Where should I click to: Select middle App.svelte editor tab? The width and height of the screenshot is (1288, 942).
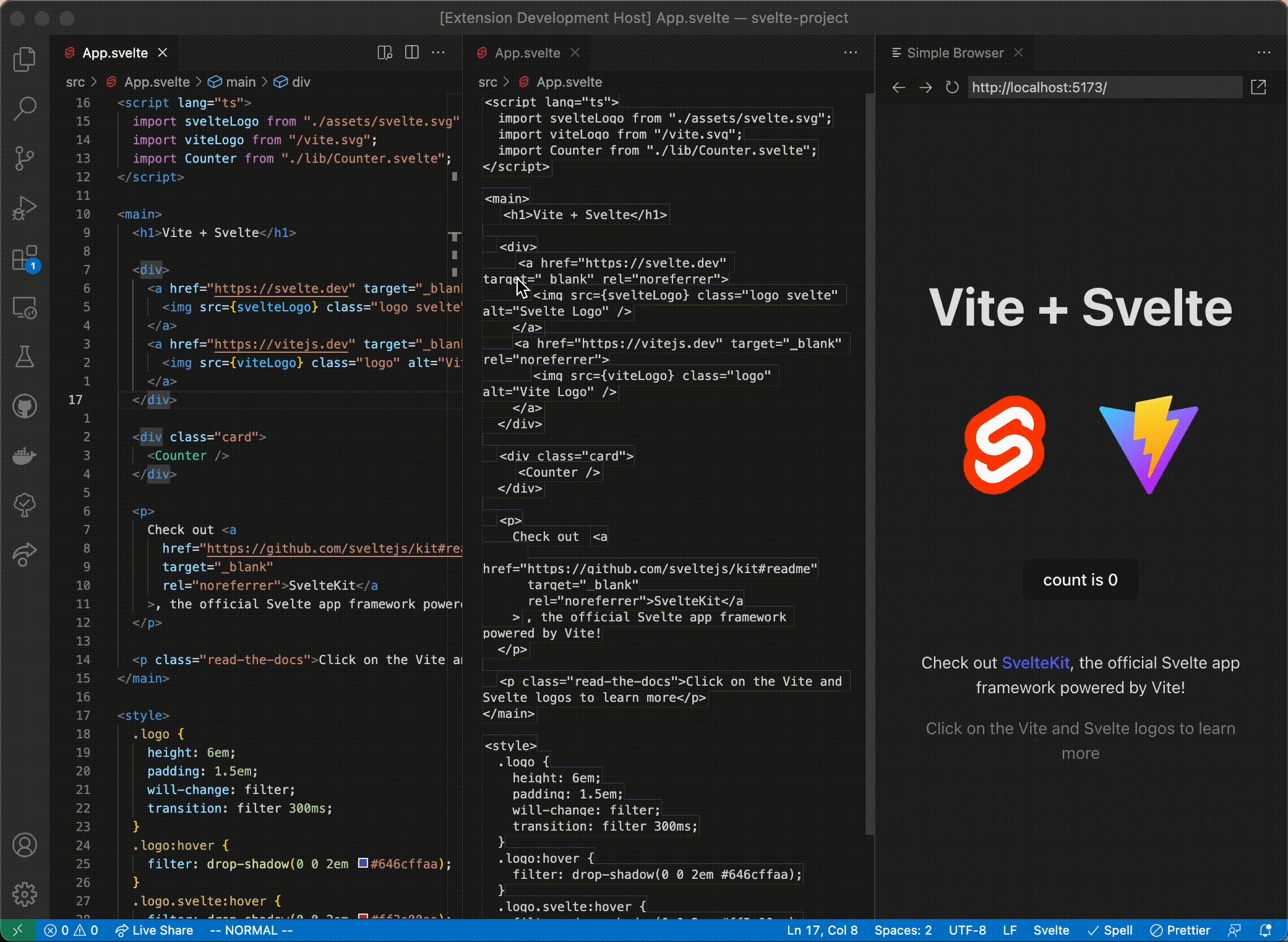[x=527, y=53]
